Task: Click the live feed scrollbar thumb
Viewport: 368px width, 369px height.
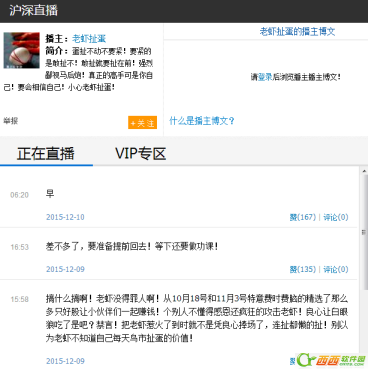Action: click(x=364, y=232)
